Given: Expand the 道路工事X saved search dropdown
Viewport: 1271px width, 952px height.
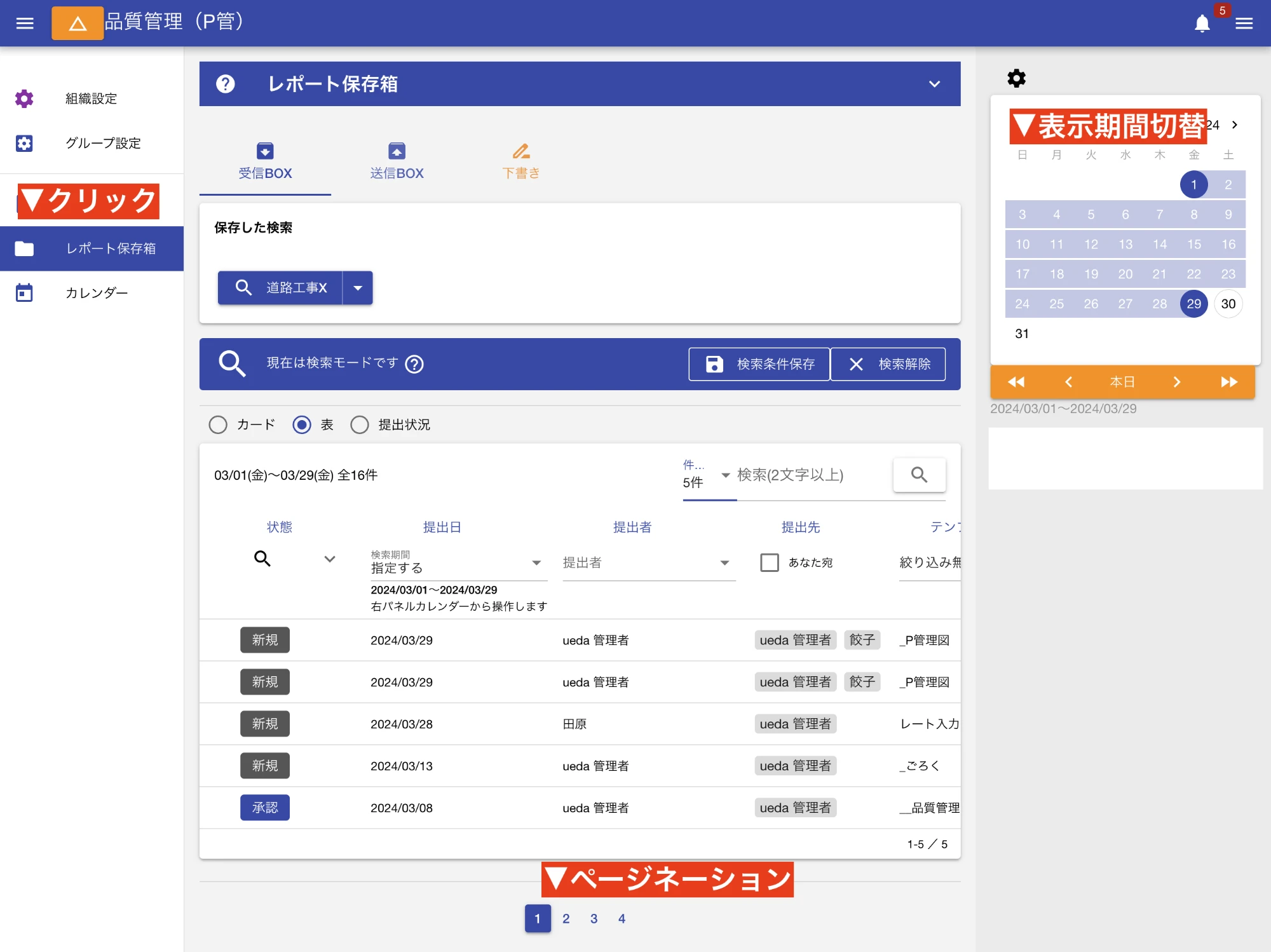Looking at the screenshot, I should [x=358, y=288].
